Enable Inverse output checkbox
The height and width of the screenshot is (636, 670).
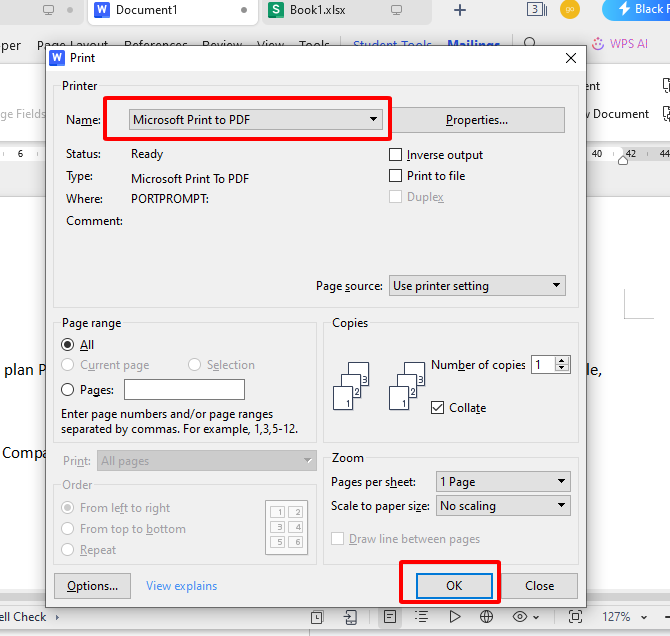coord(395,155)
